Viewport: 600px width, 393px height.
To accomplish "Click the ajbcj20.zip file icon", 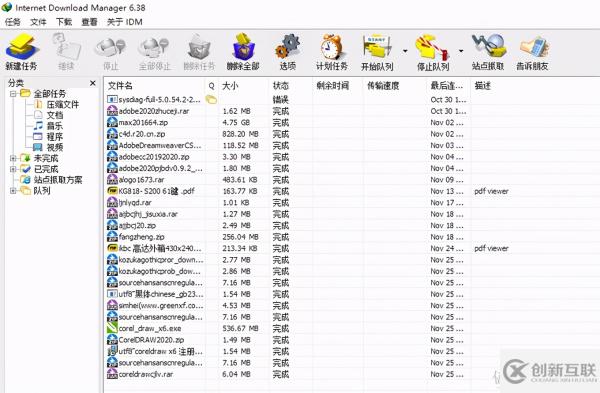I will pyautogui.click(x=112, y=225).
